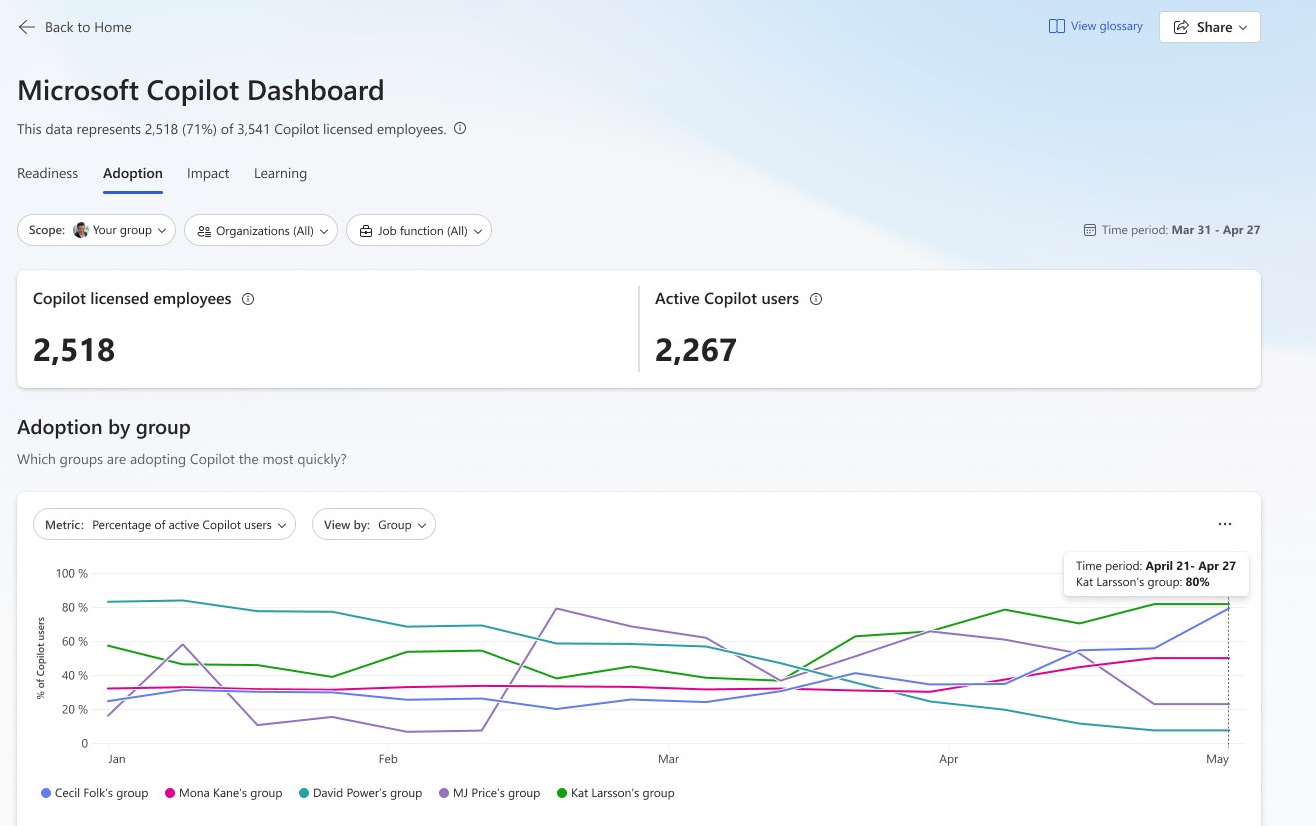Switch to the Impact tab
This screenshot has width=1316, height=826.
tap(208, 174)
